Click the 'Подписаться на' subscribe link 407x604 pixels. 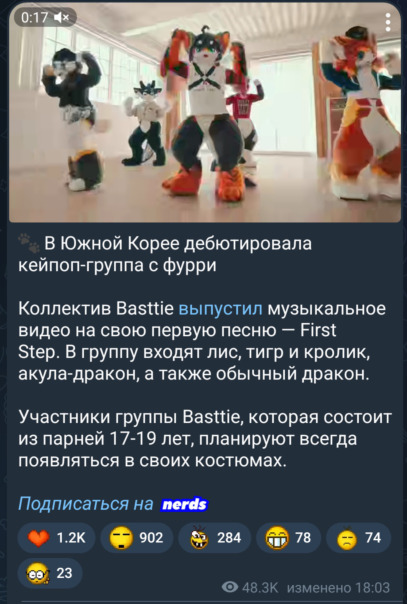tap(85, 503)
